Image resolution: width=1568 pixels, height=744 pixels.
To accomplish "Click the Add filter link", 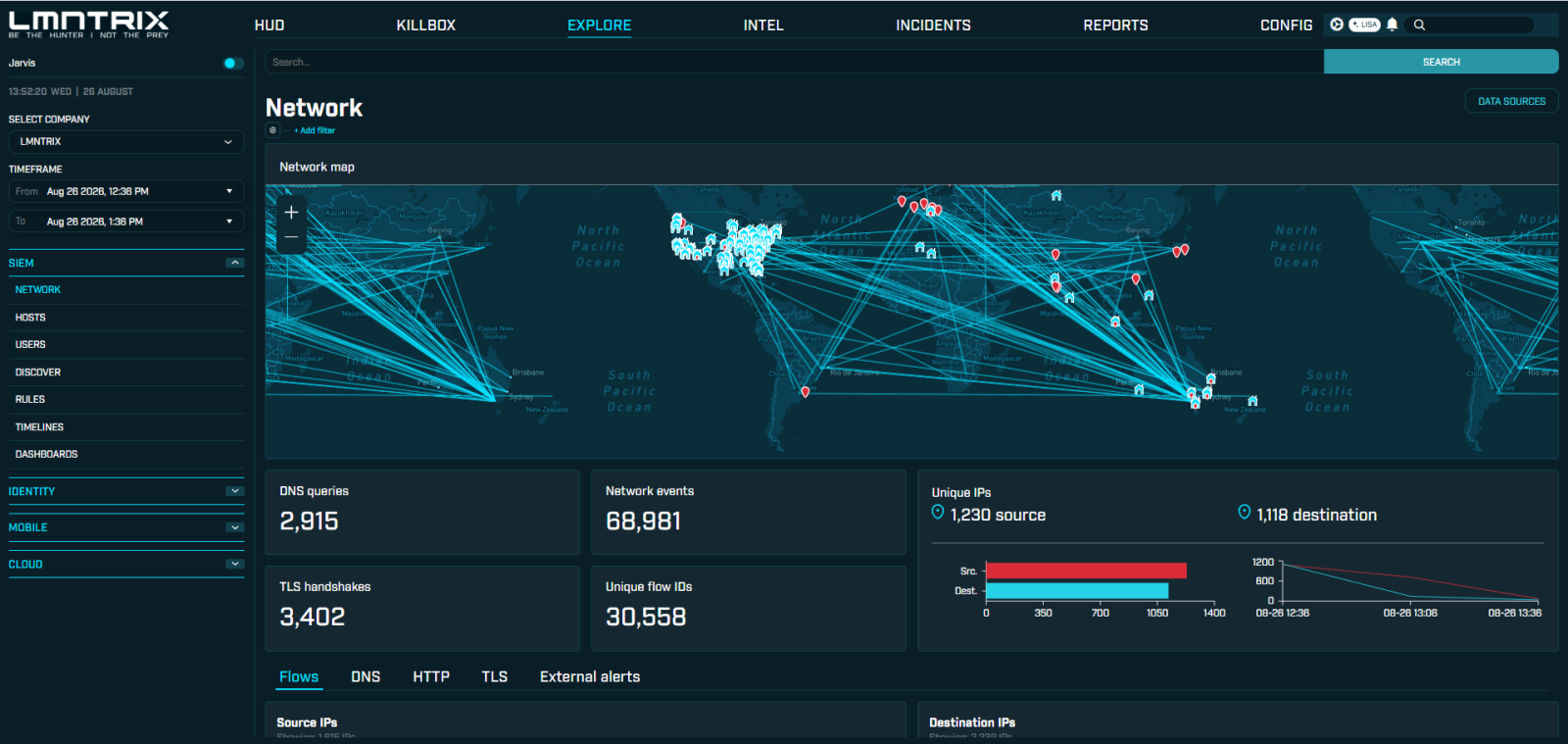I will [x=315, y=130].
